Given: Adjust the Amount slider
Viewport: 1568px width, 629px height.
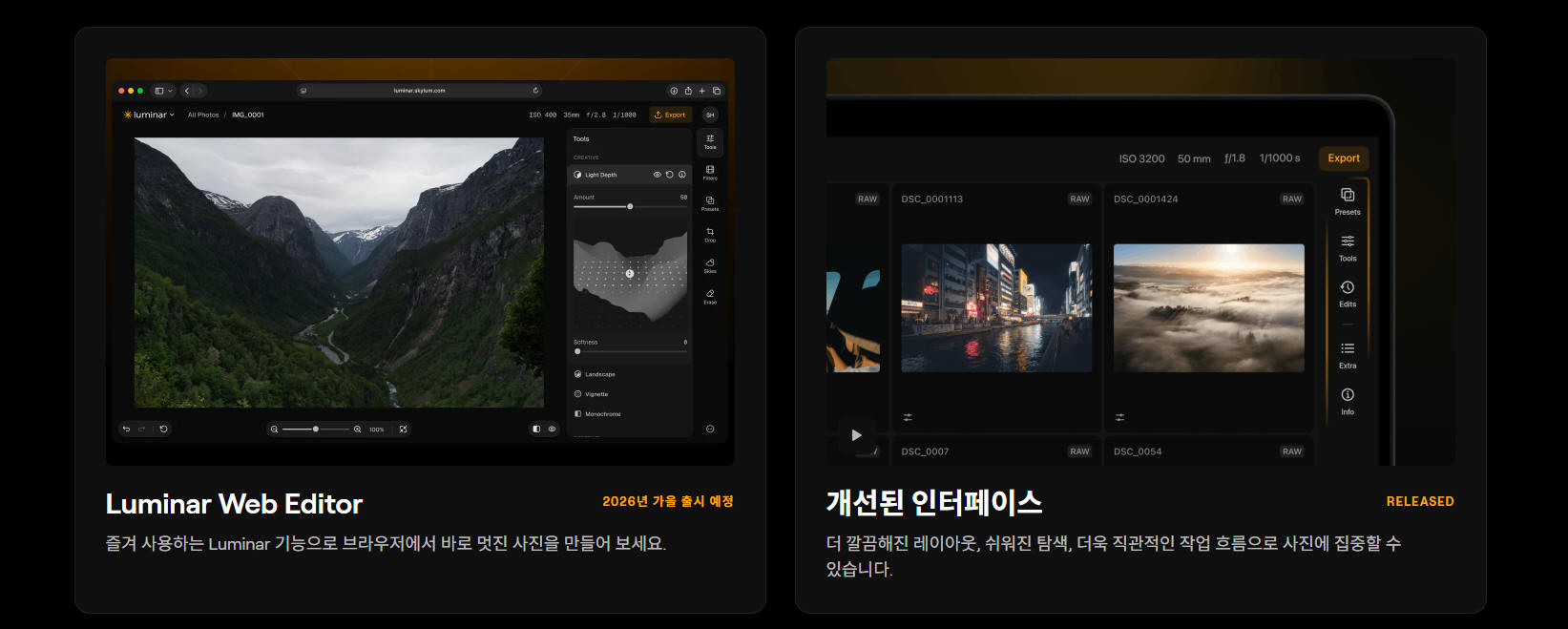Looking at the screenshot, I should click(x=630, y=206).
